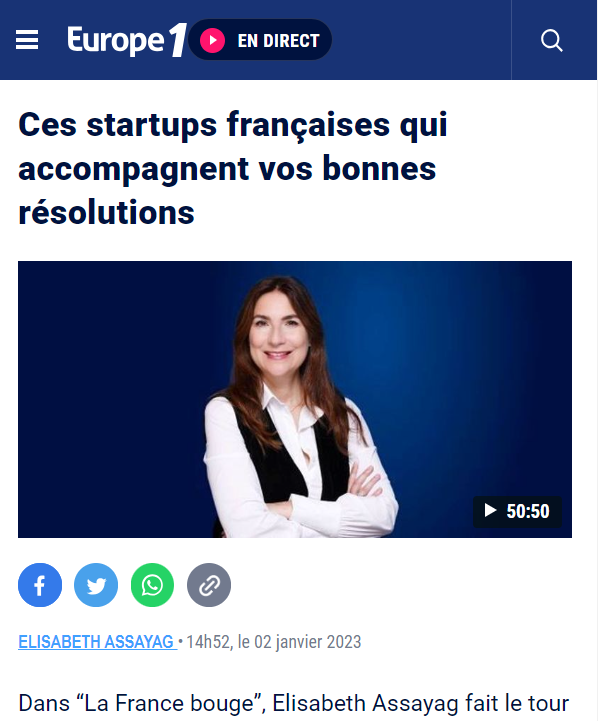Open the search magnifier icon

coord(552,40)
